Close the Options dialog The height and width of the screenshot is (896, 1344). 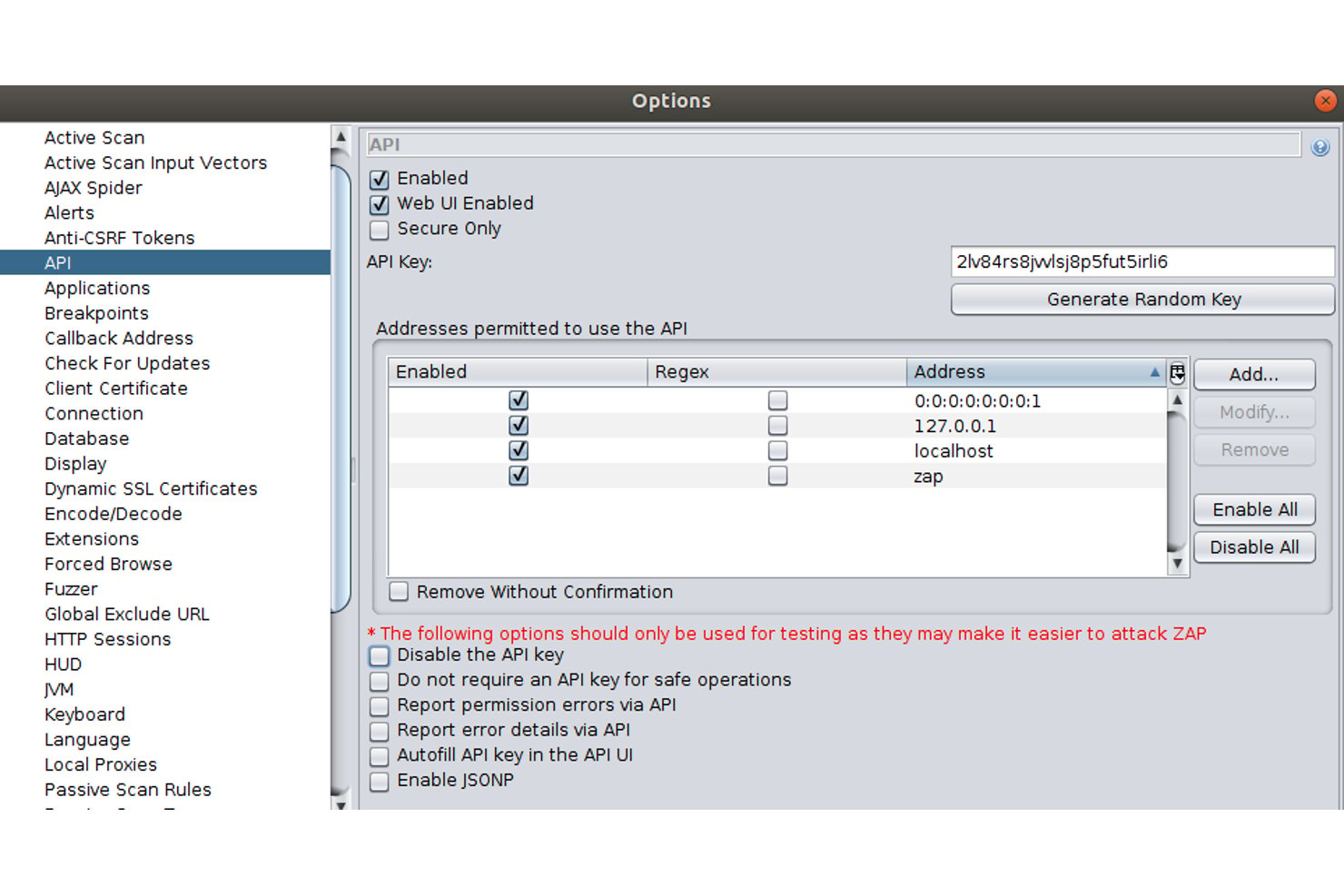point(1326,101)
